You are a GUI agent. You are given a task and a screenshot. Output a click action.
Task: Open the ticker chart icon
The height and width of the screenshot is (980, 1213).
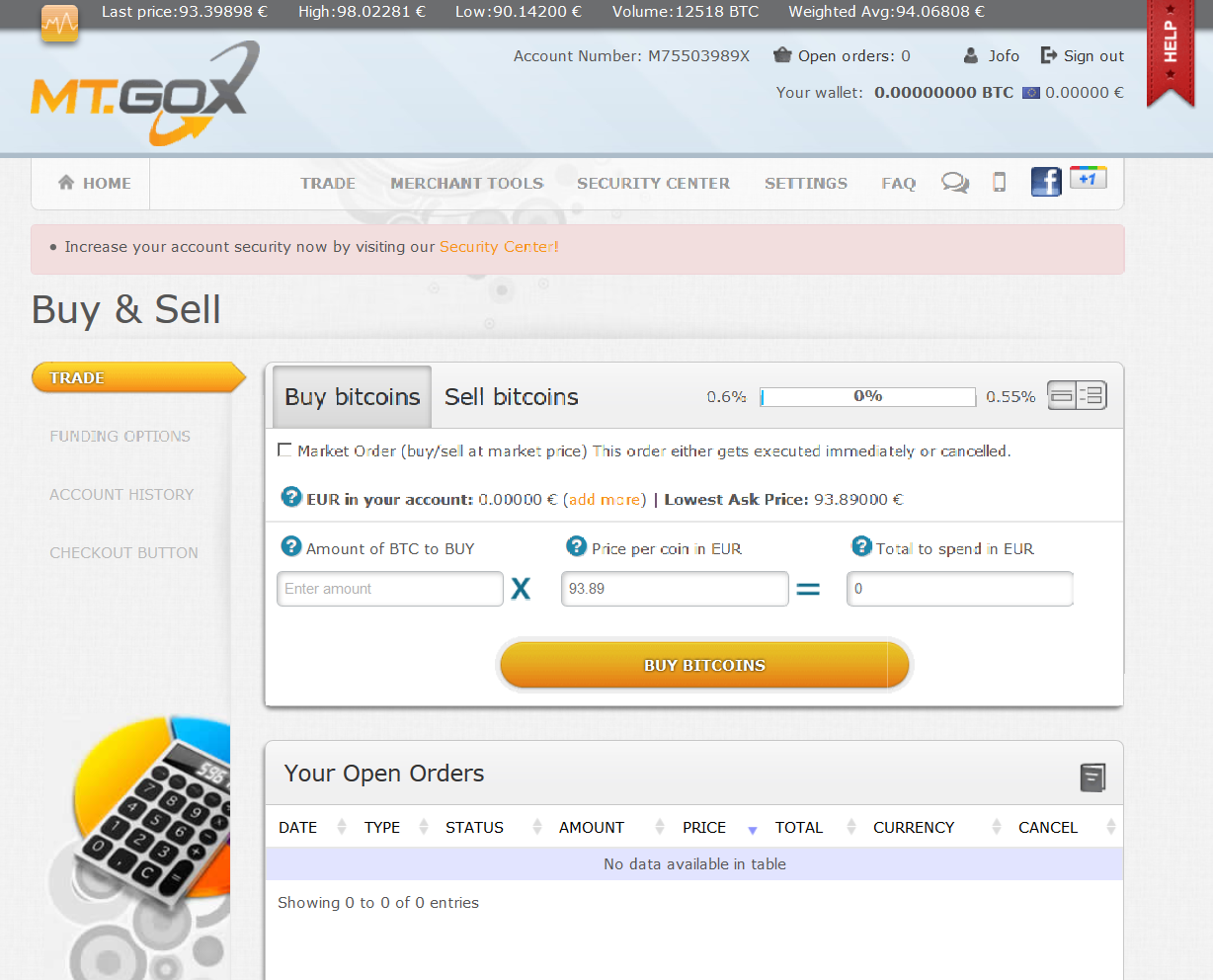[59, 23]
